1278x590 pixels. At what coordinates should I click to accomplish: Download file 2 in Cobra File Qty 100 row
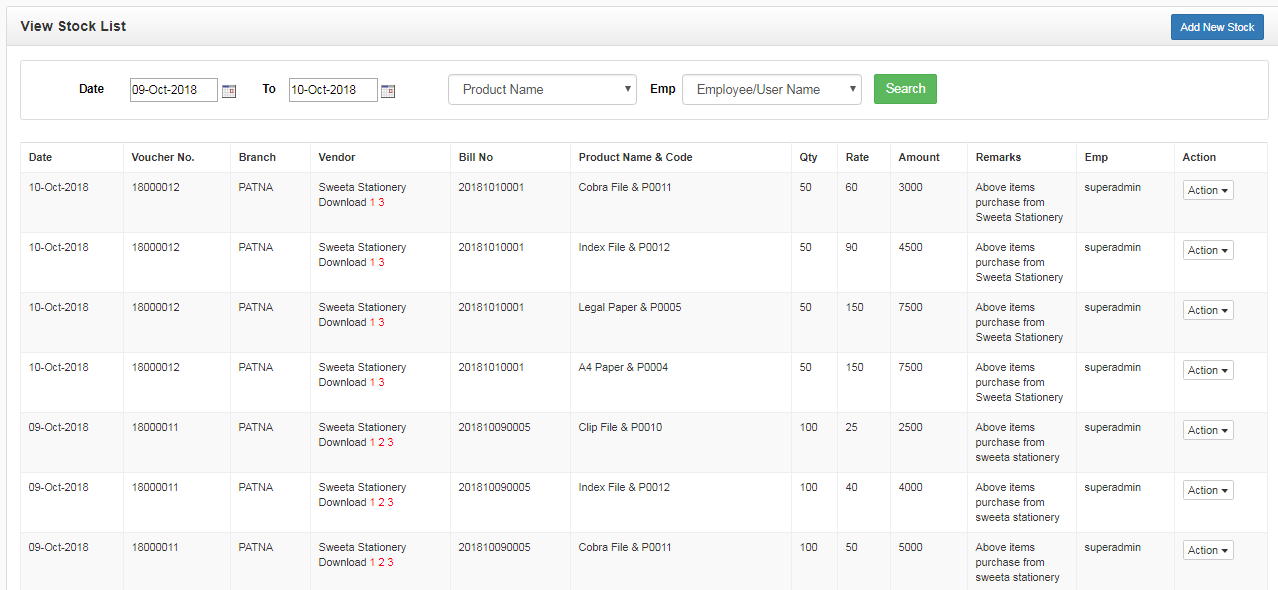coord(381,562)
